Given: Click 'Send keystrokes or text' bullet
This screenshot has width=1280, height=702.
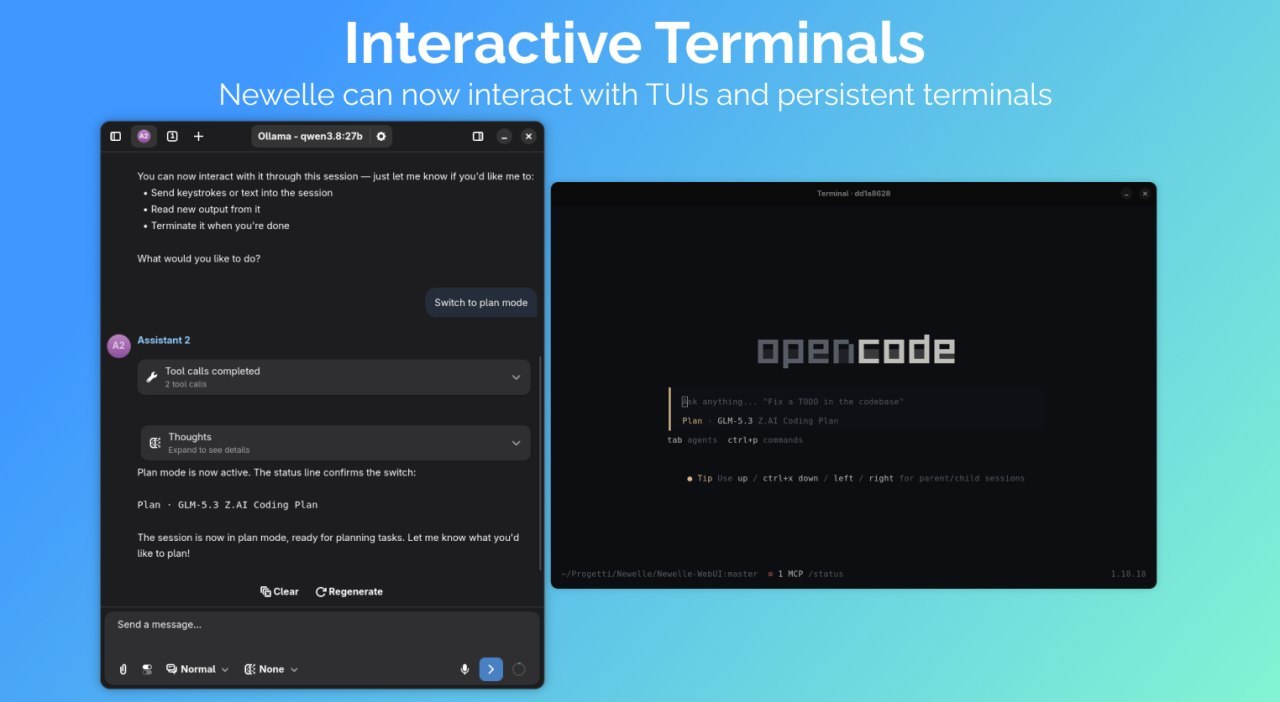Looking at the screenshot, I should click(242, 193).
